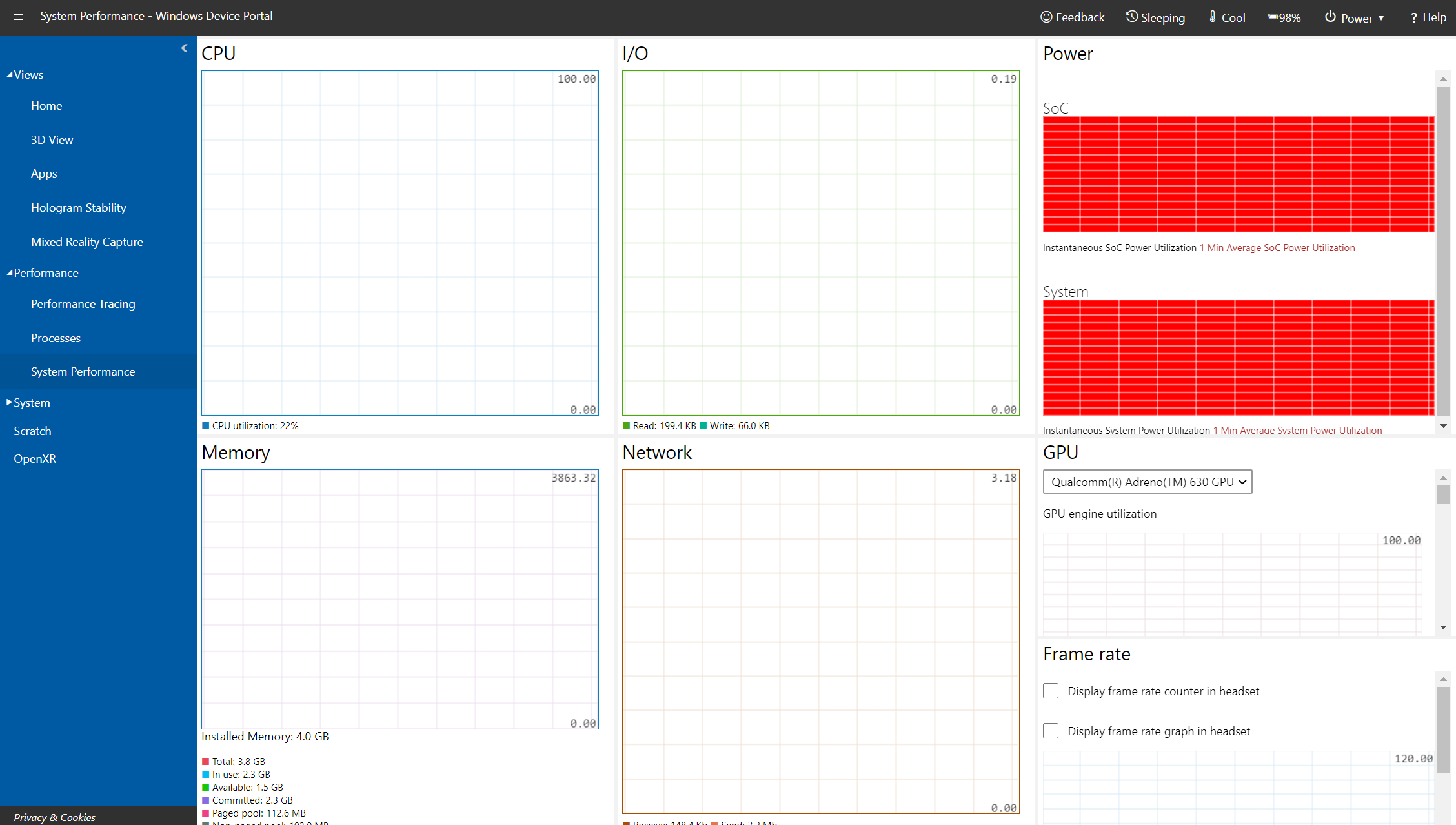1456x825 pixels.
Task: Navigate to Hologram Stability view
Action: point(78,207)
